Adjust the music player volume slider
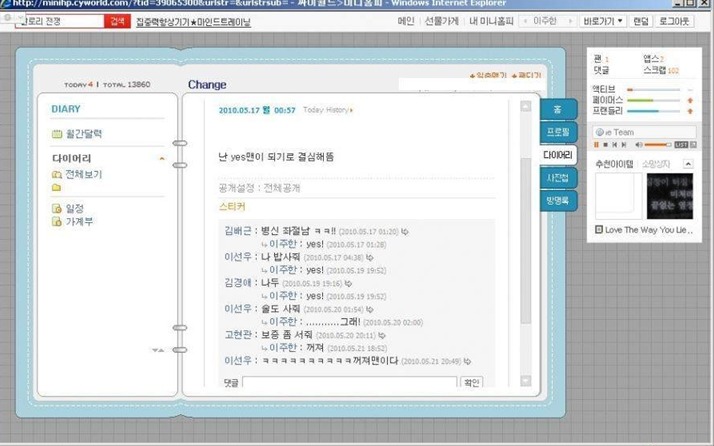 (x=658, y=145)
